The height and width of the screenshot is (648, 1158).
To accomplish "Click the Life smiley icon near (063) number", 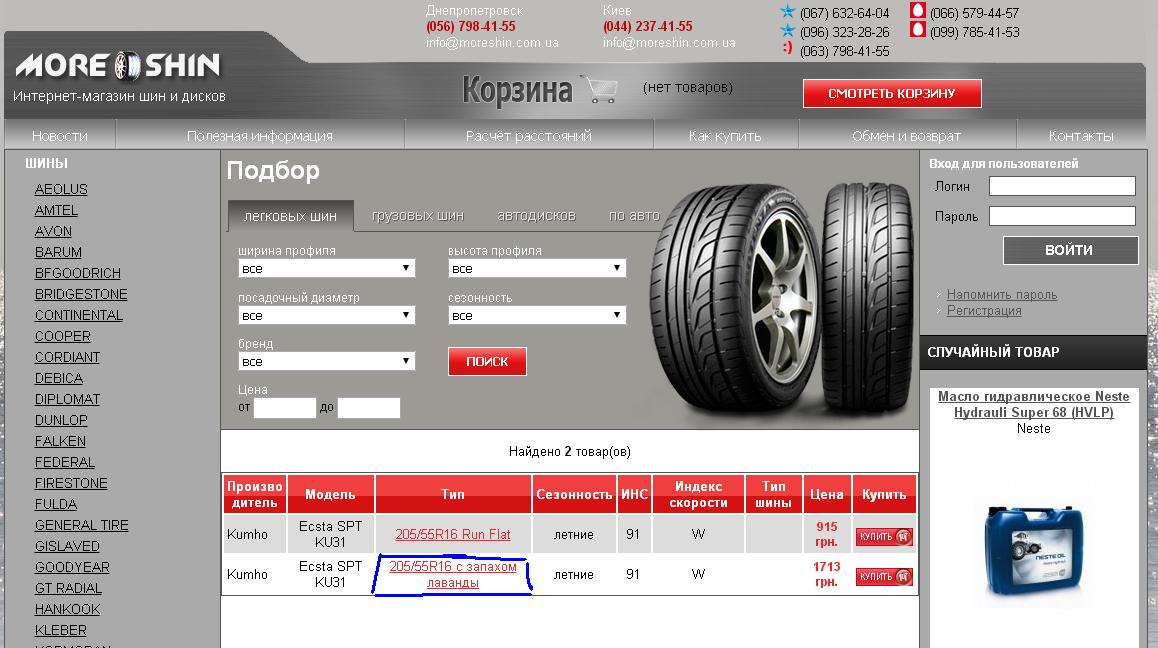I will [x=788, y=49].
